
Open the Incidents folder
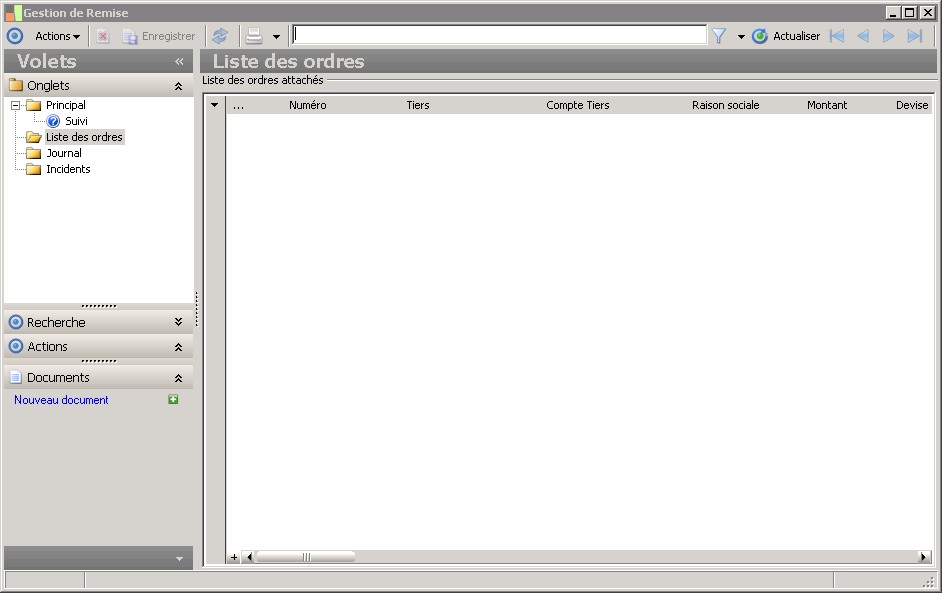pyautogui.click(x=68, y=169)
